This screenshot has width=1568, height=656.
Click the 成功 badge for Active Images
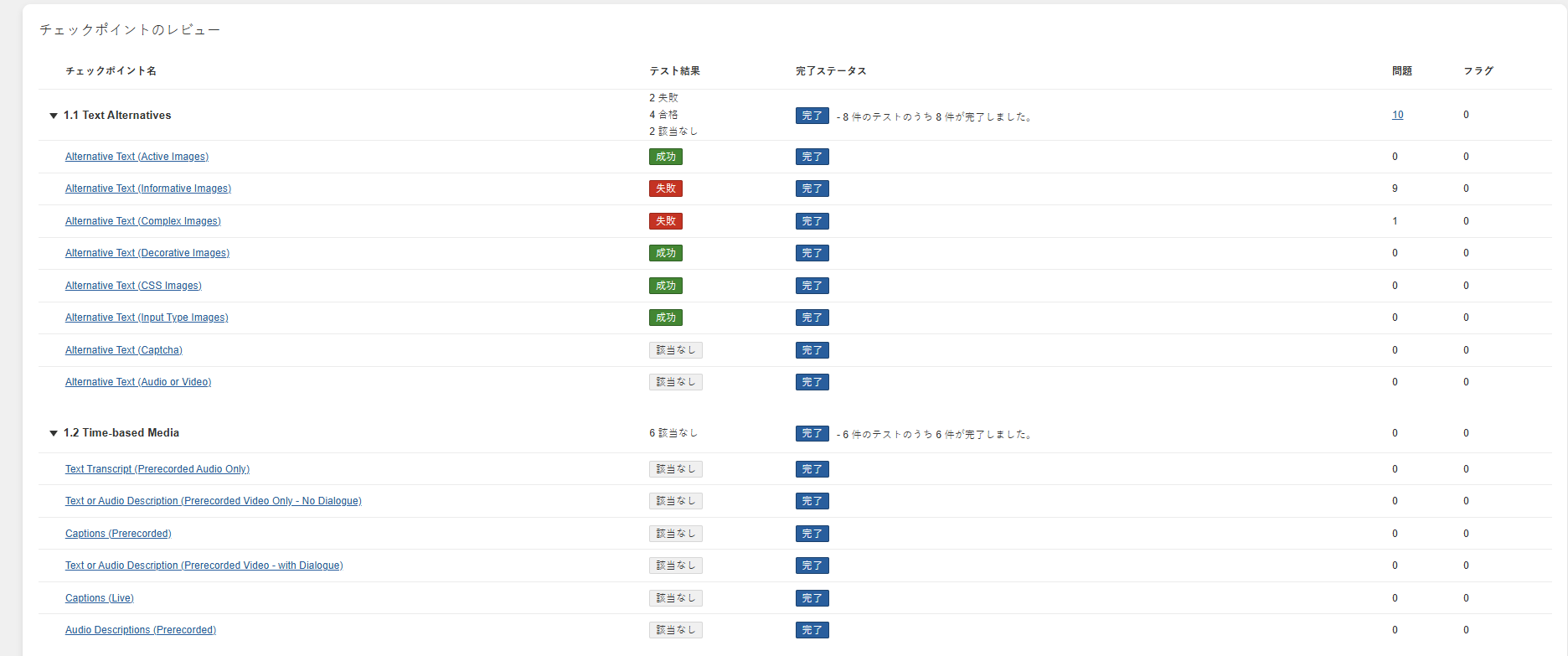point(665,157)
